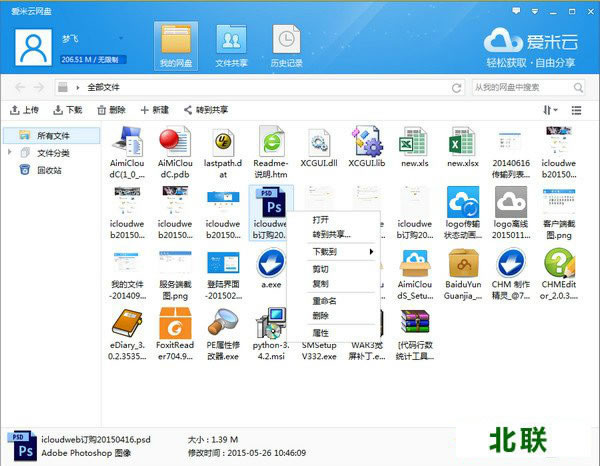
Task: Click the search box 从我的网盘中搜索
Action: 522,87
